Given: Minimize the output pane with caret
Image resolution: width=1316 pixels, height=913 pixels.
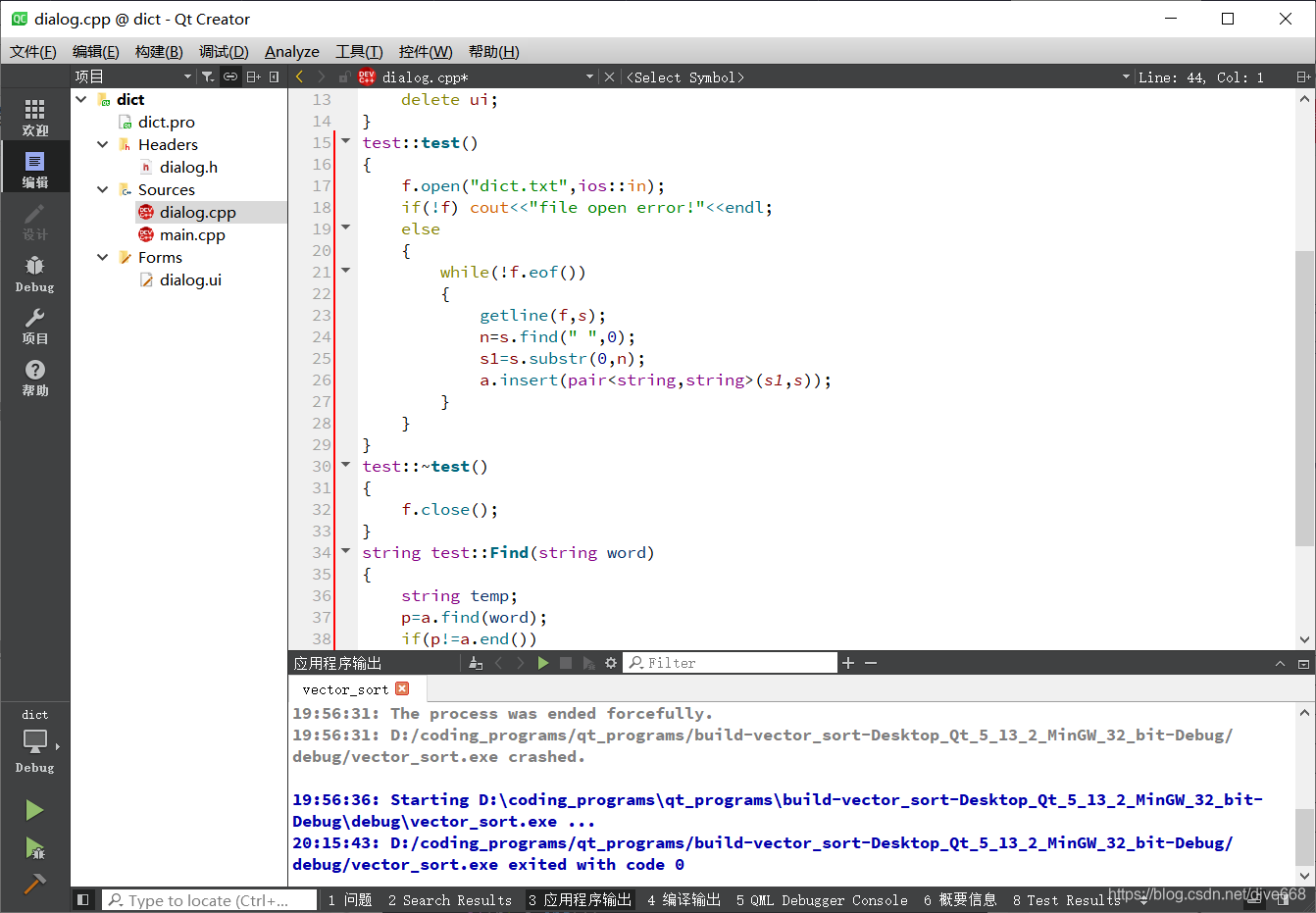Looking at the screenshot, I should 1280,664.
